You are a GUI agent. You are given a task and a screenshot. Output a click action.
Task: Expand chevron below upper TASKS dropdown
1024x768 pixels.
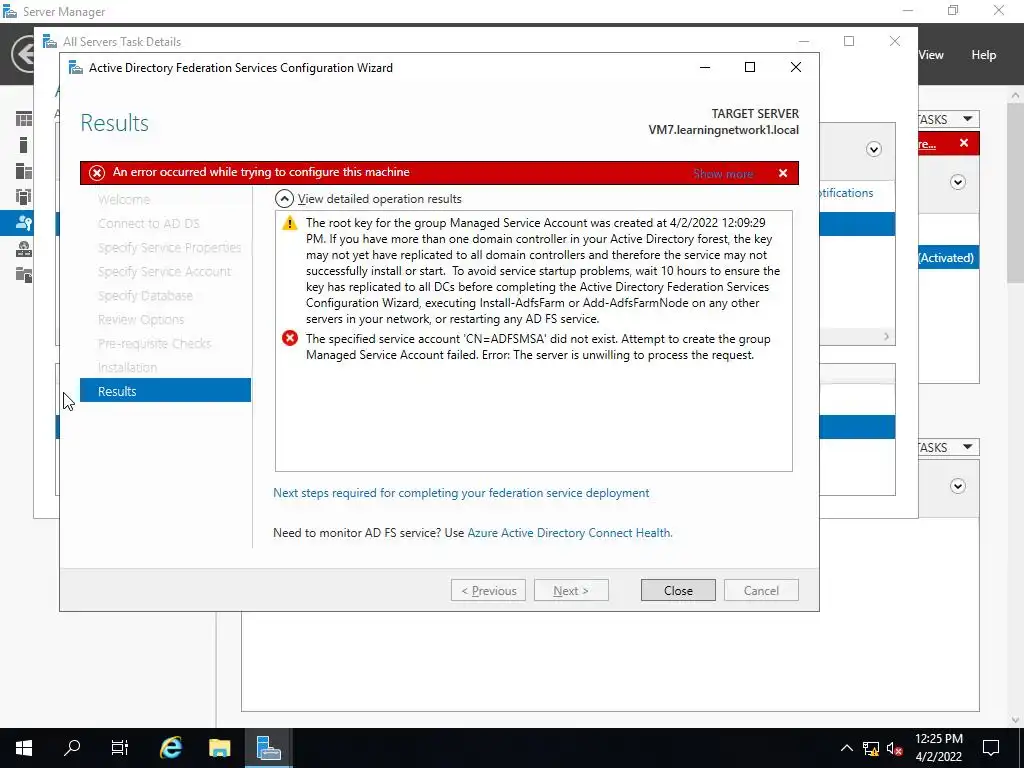pyautogui.click(x=958, y=182)
